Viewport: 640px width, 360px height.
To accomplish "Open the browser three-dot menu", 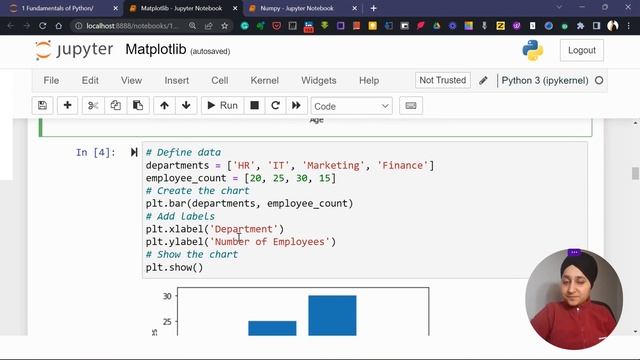I will [629, 26].
